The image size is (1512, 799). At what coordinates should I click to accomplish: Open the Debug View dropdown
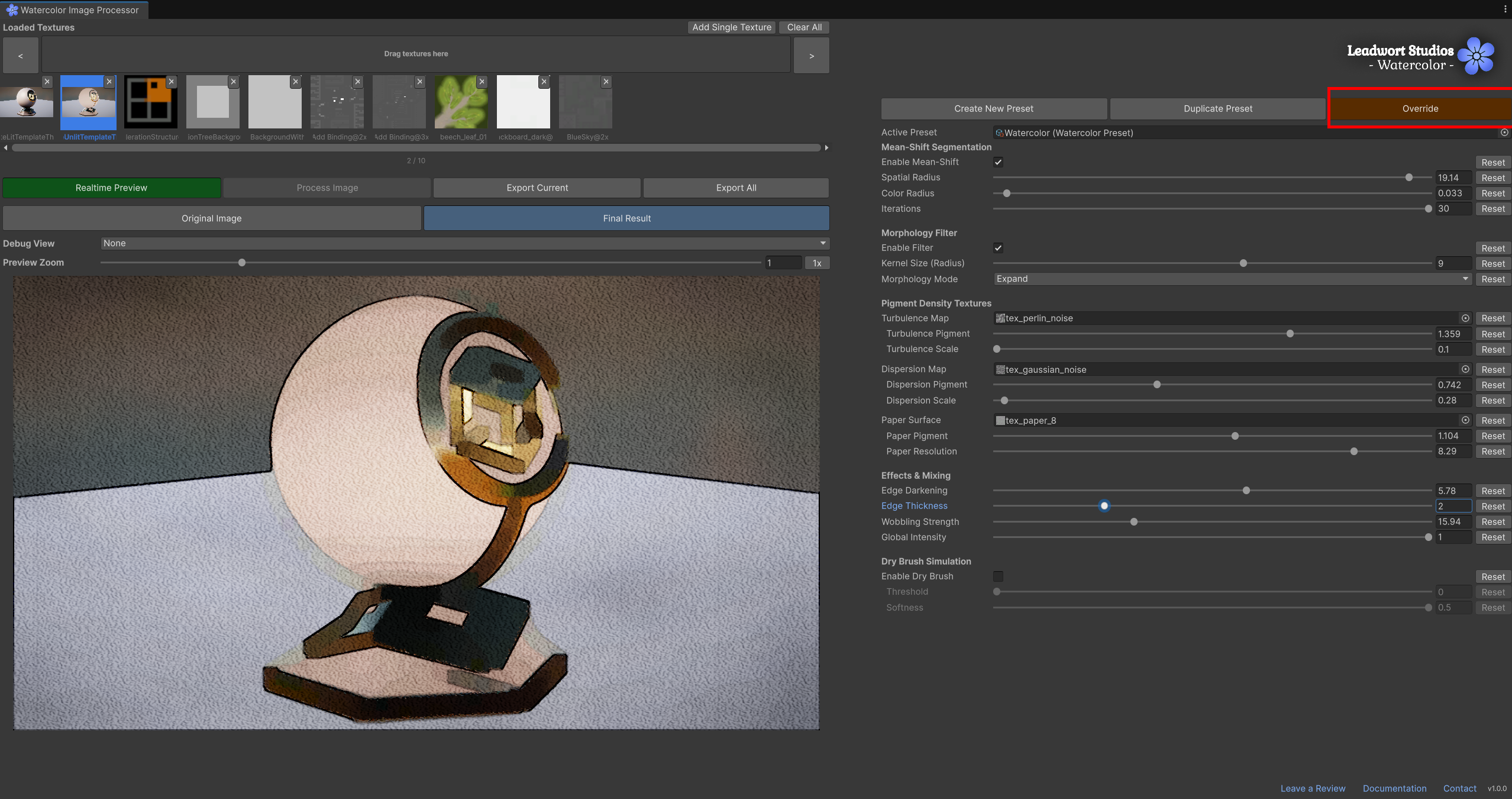(465, 243)
